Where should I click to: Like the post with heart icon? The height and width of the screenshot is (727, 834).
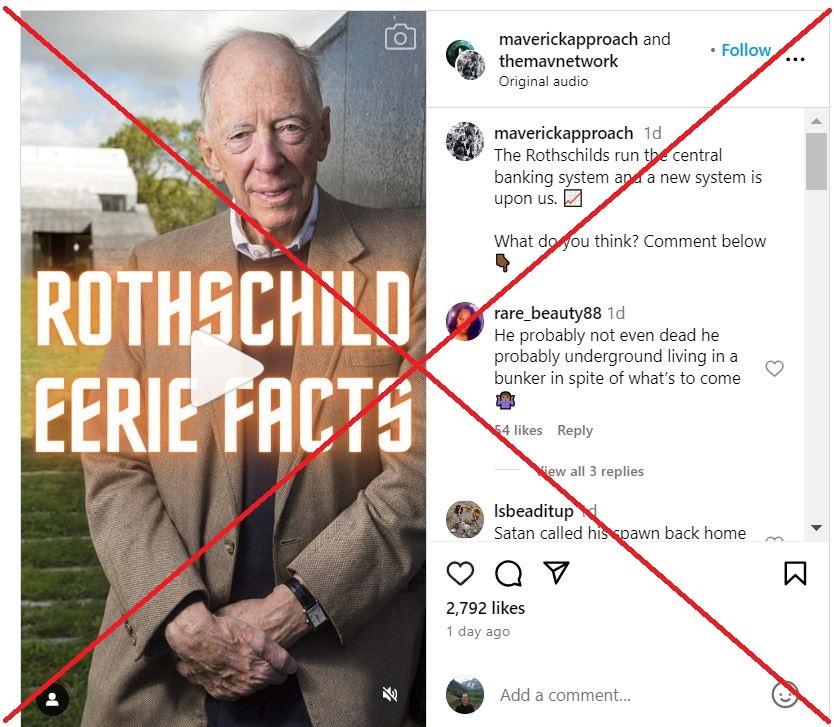(x=460, y=573)
